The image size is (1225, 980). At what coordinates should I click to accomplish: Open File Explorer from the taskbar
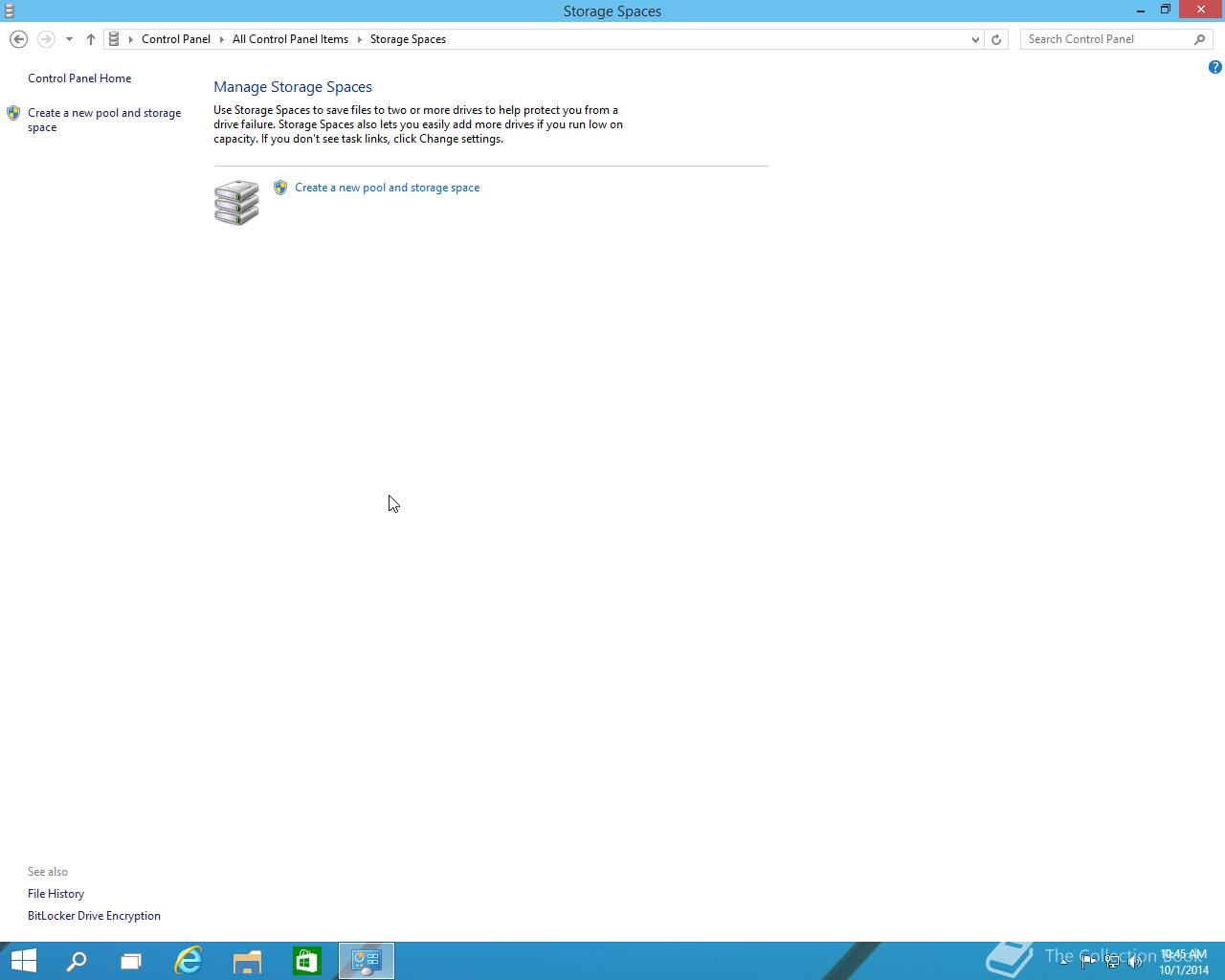[248, 961]
